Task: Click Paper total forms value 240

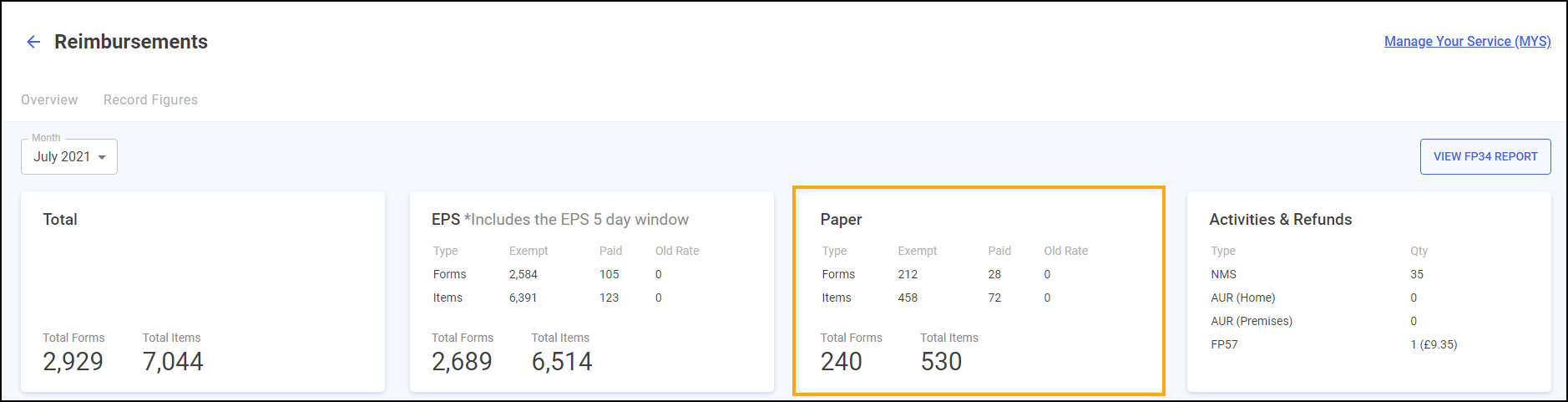Action: (841, 361)
